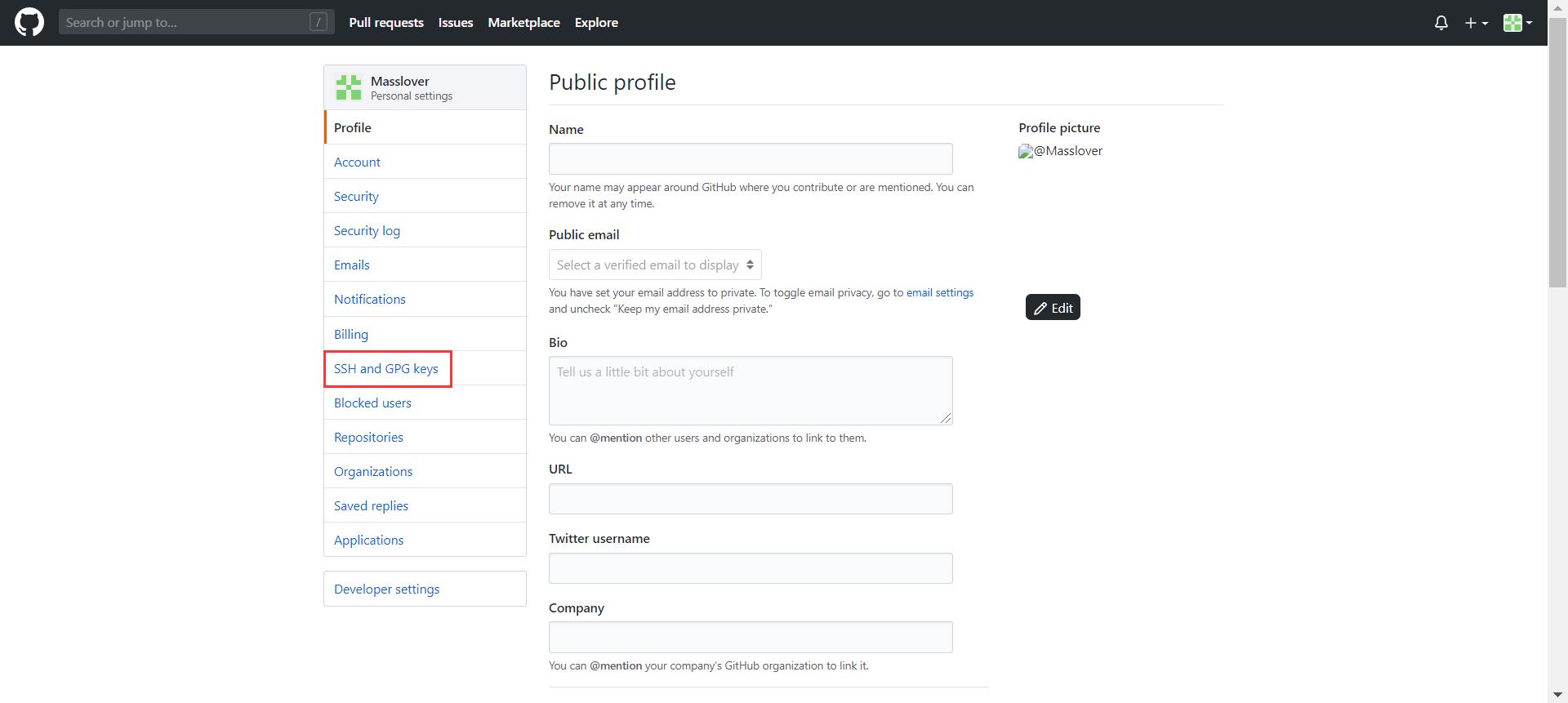
Task: Open Marketplace in the header
Action: click(523, 23)
